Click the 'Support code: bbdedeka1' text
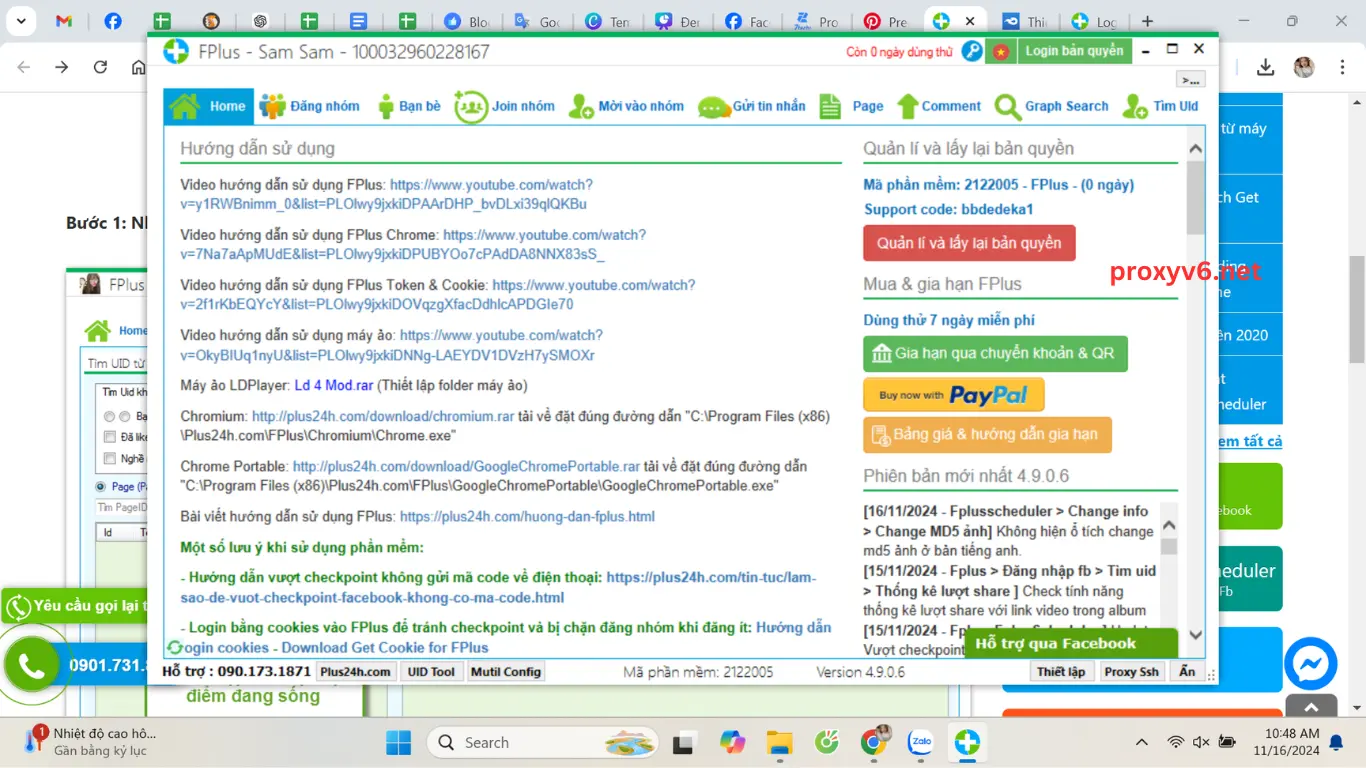Viewport: 1366px width, 768px height. [x=948, y=209]
